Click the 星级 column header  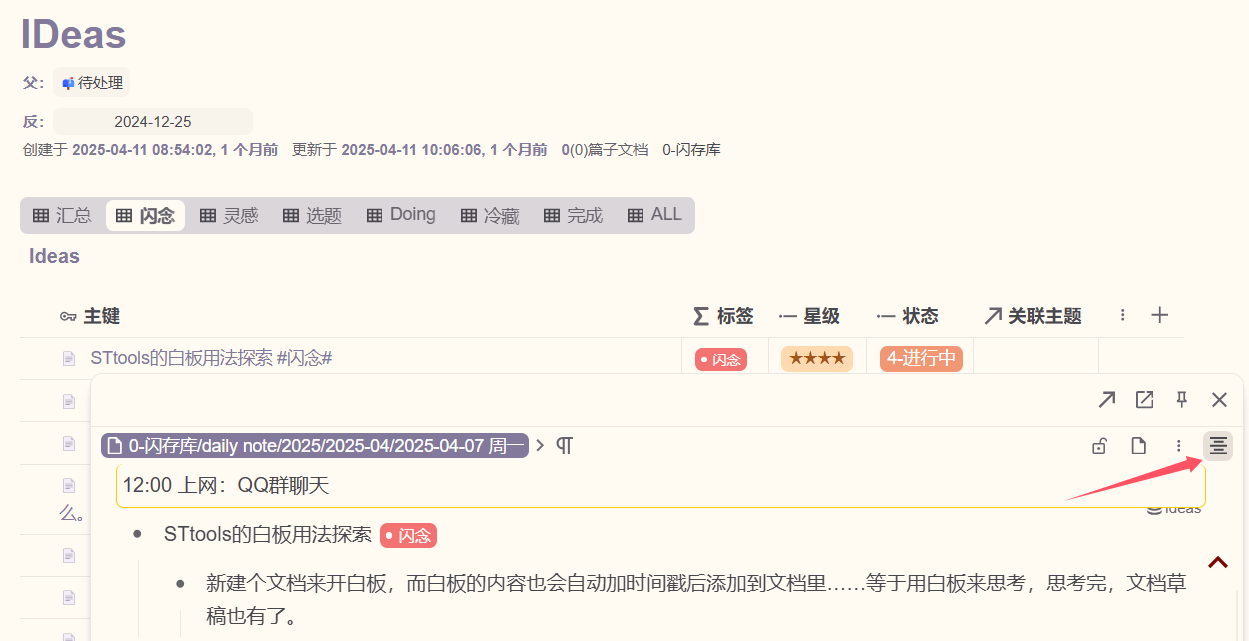click(x=809, y=316)
